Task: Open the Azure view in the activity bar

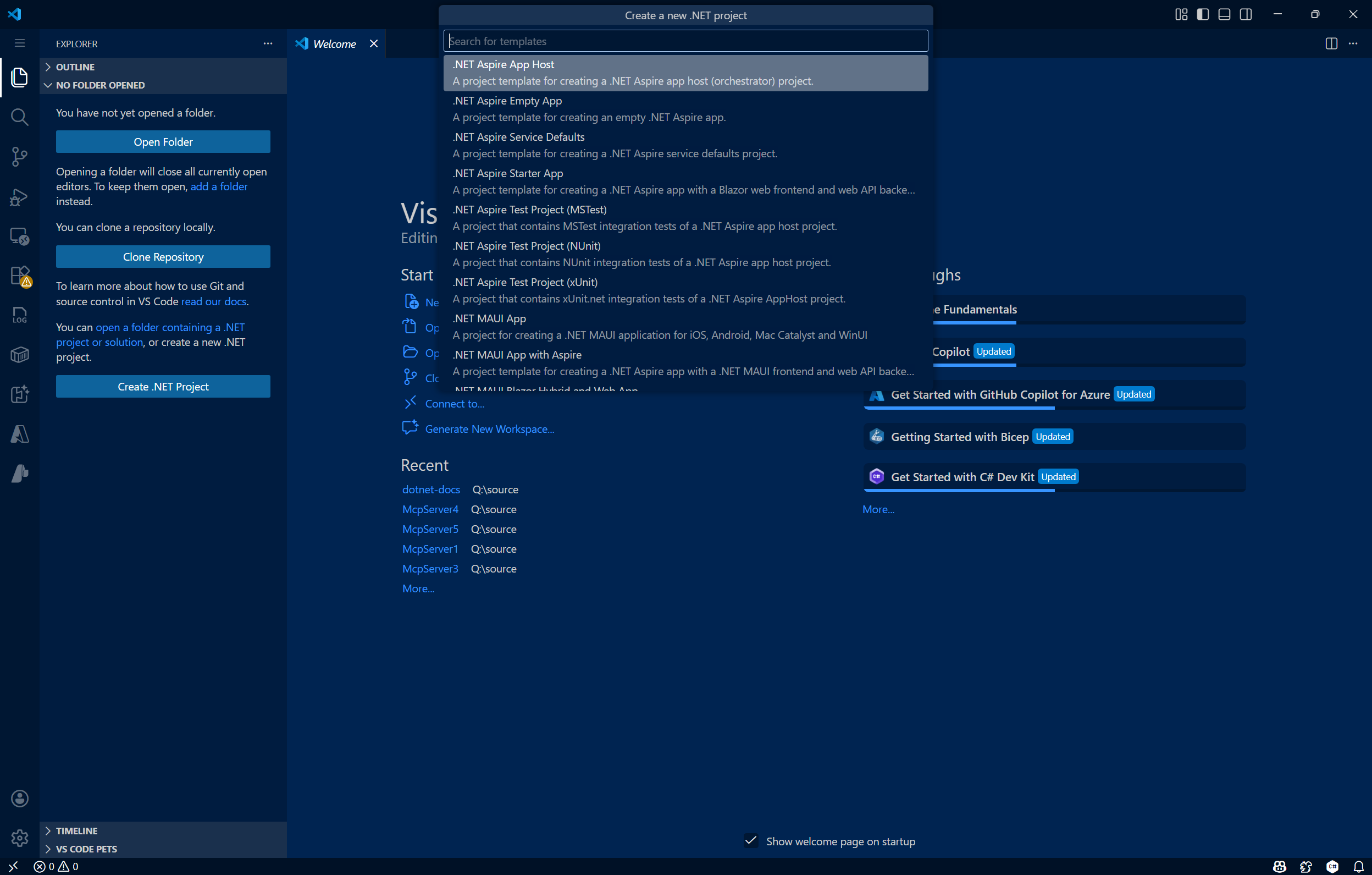Action: pos(19,434)
